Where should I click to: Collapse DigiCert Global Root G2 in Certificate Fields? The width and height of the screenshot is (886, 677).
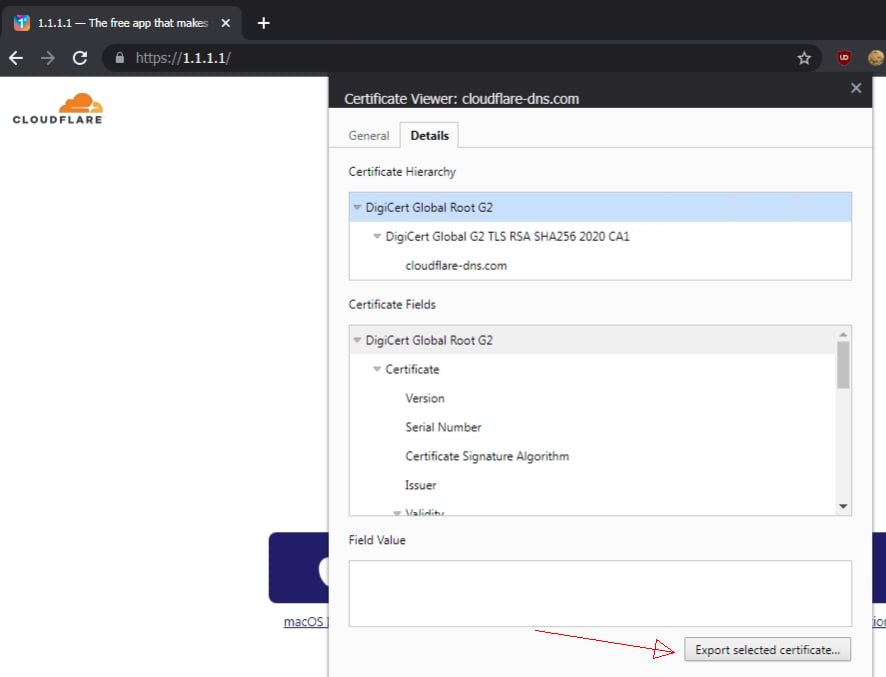357,340
